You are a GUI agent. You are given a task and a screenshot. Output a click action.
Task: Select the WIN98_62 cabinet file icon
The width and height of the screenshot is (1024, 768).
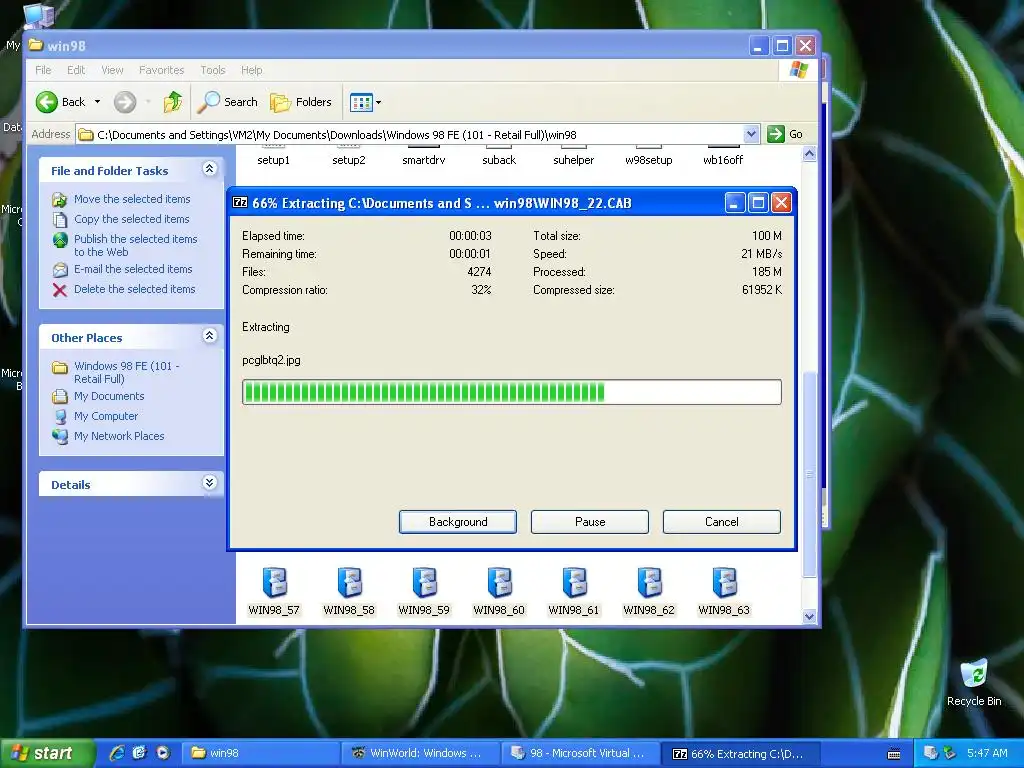point(649,582)
